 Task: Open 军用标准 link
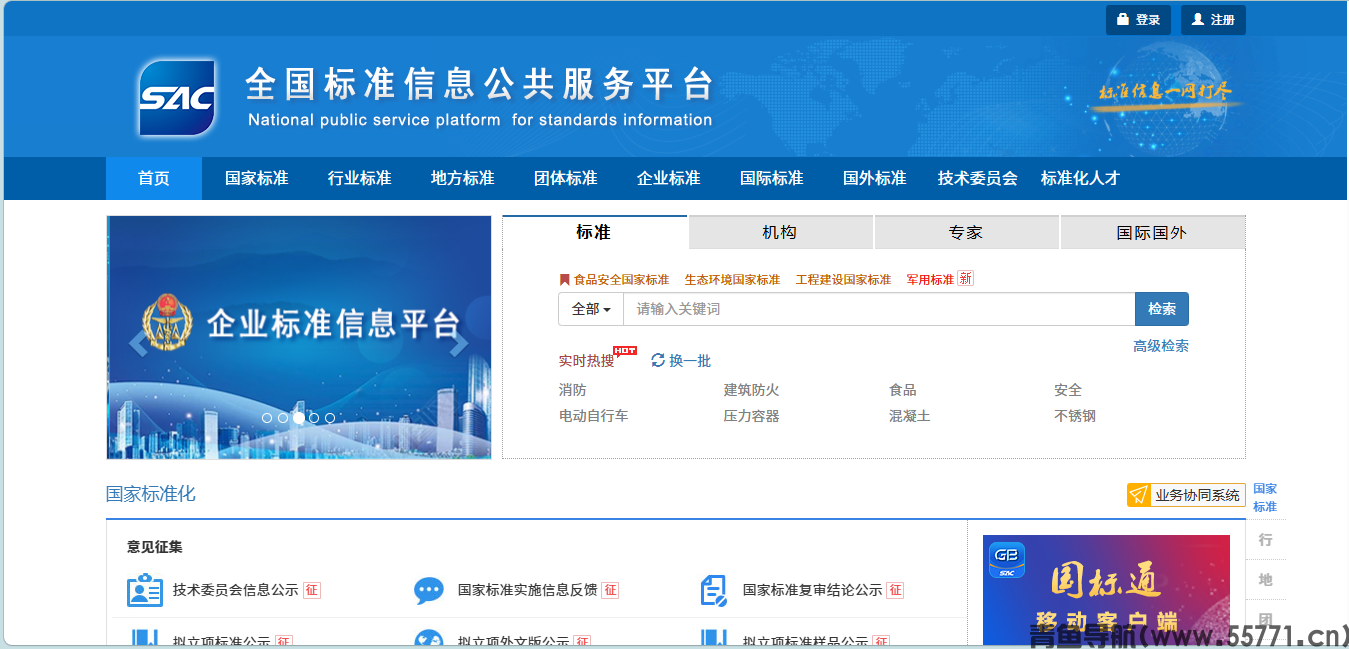(930, 280)
